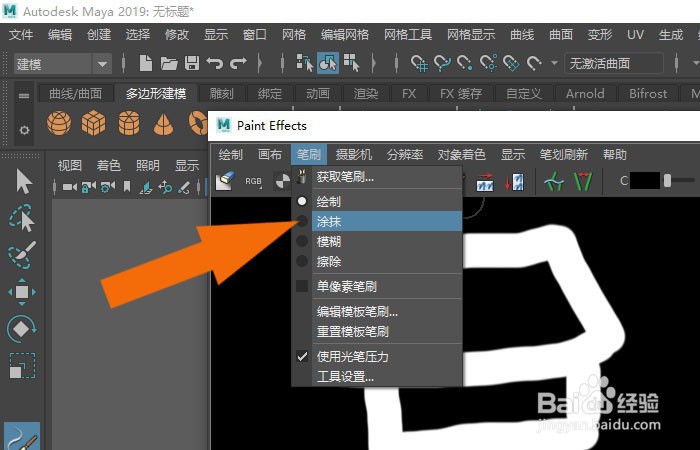This screenshot has width=700, height=450.
Task: Open the shelf menu icon above the gear
Action: click(x=24, y=96)
